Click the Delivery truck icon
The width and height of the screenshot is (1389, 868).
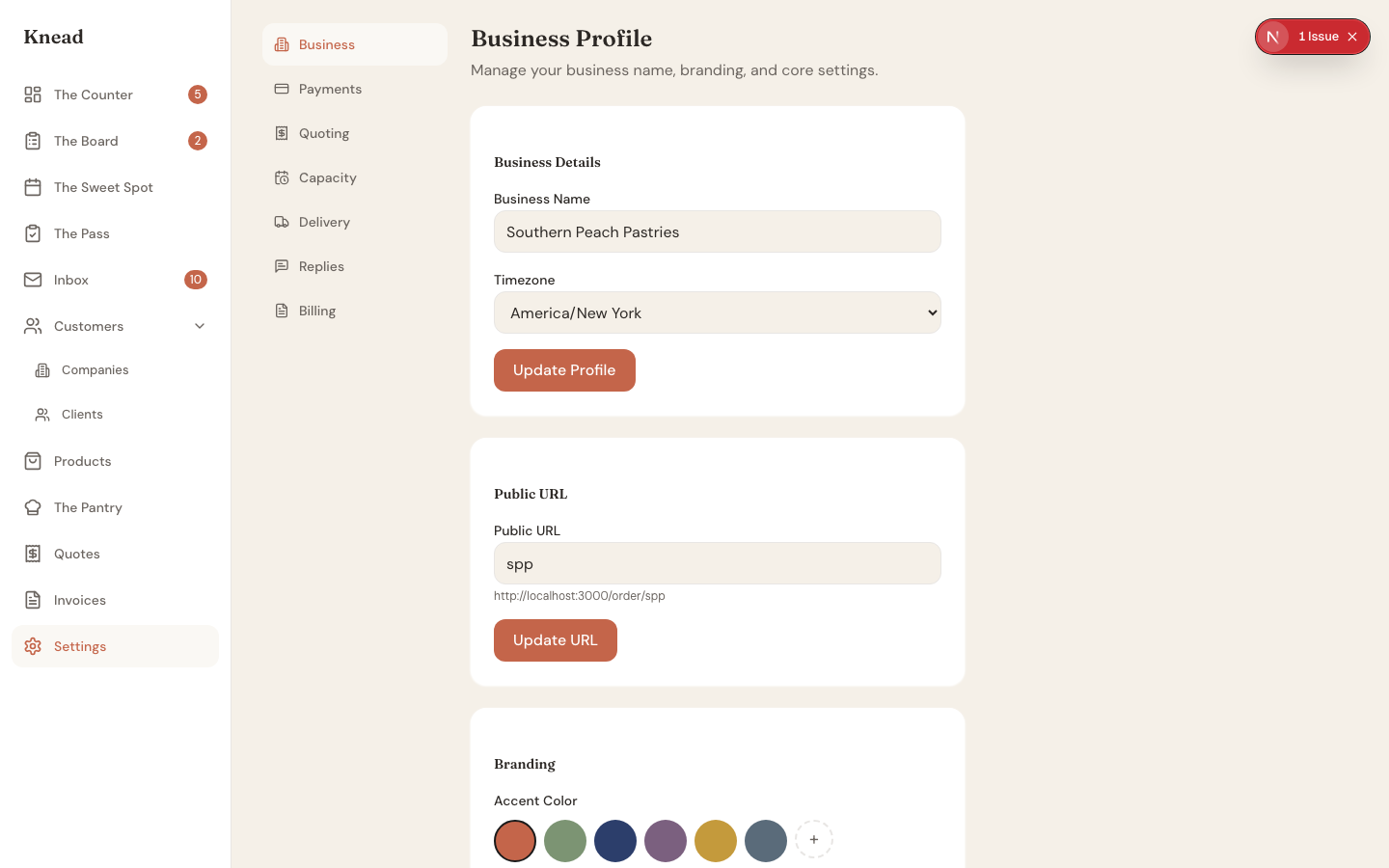click(281, 222)
